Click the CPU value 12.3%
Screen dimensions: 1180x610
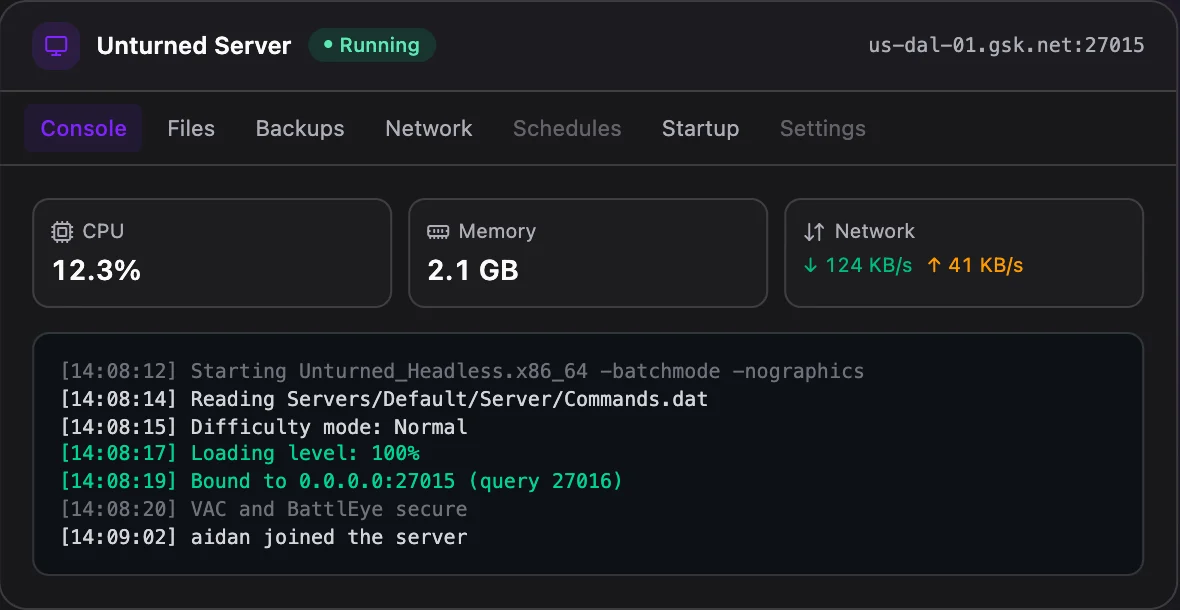96,270
